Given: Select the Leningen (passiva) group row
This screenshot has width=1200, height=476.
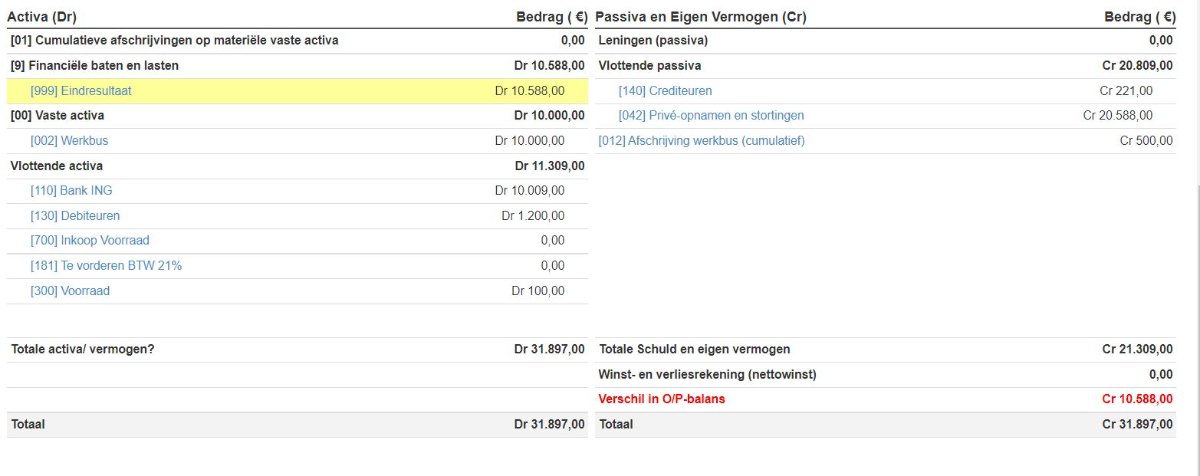Looking at the screenshot, I should (x=886, y=41).
